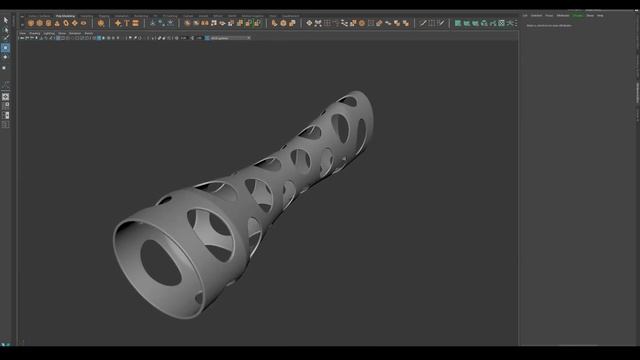Image resolution: width=640 pixels, height=360 pixels.
Task: Open Attribute Editor Focus menu
Action: (x=549, y=16)
